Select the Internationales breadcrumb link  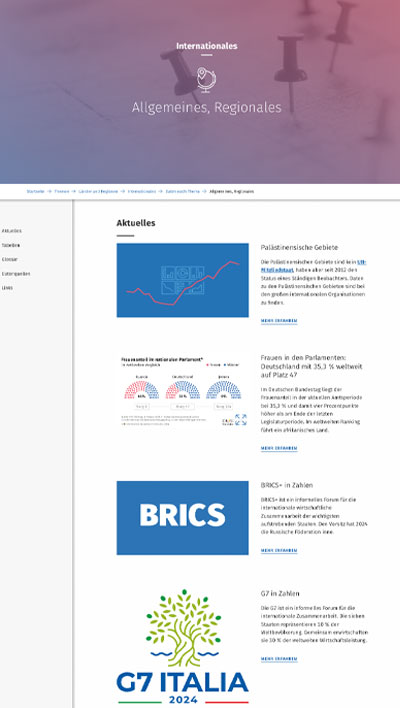click(142, 191)
